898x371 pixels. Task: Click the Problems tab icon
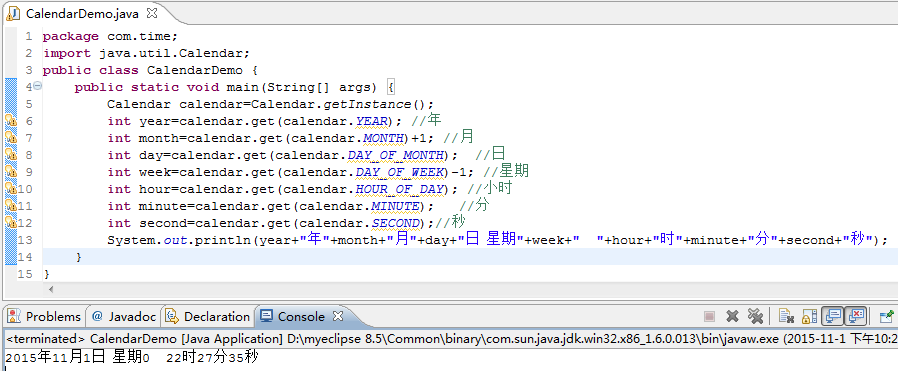[x=14, y=316]
